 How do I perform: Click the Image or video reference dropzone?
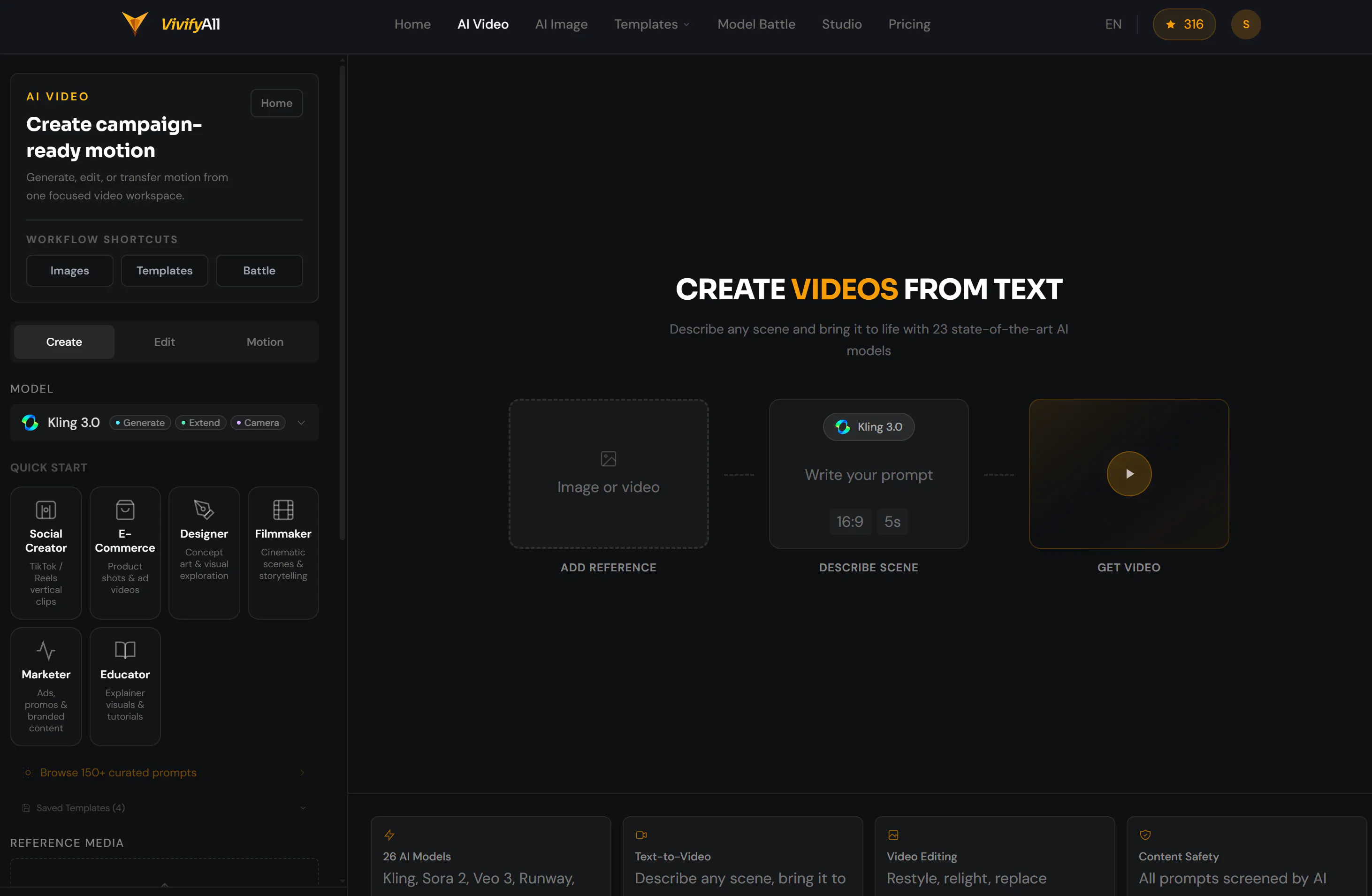[608, 474]
